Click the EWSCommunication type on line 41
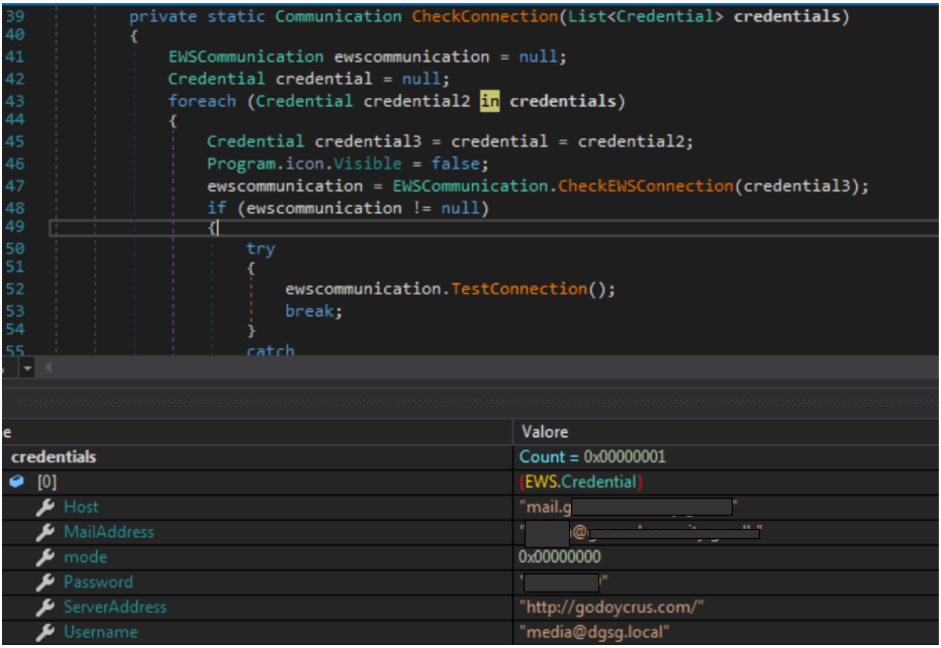This screenshot has width=941, height=648. pyautogui.click(x=245, y=57)
